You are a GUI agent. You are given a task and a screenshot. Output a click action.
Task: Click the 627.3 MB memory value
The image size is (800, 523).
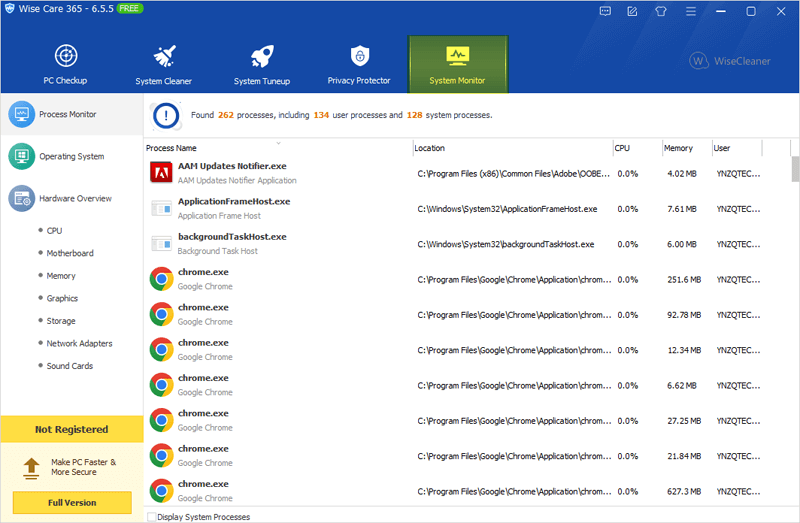pyautogui.click(x=684, y=492)
